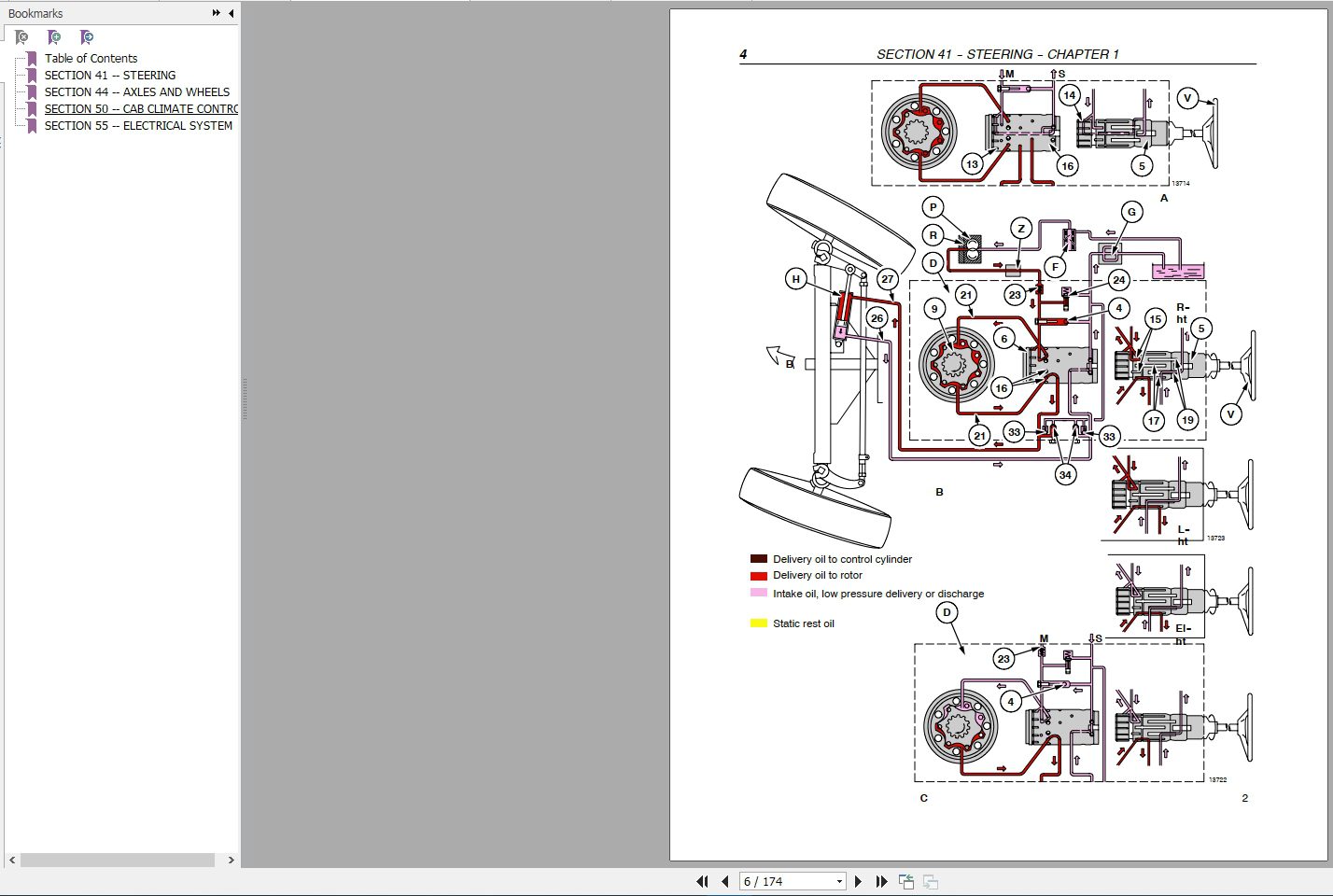Click legend text Intake oil, low pressure delivery
The image size is (1333, 896).
[x=877, y=594]
